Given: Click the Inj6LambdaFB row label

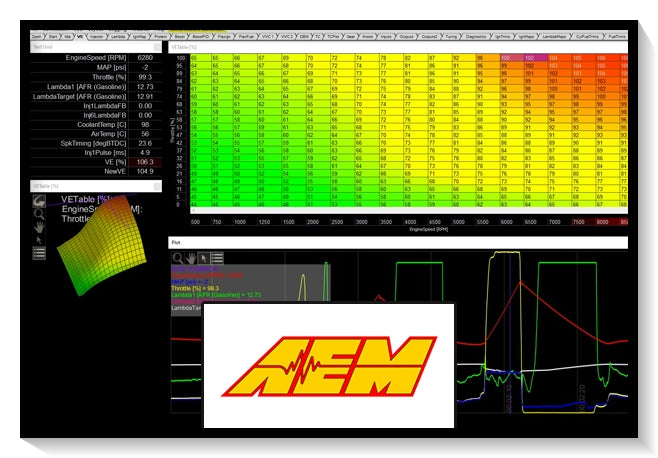Looking at the screenshot, I should (104, 115).
